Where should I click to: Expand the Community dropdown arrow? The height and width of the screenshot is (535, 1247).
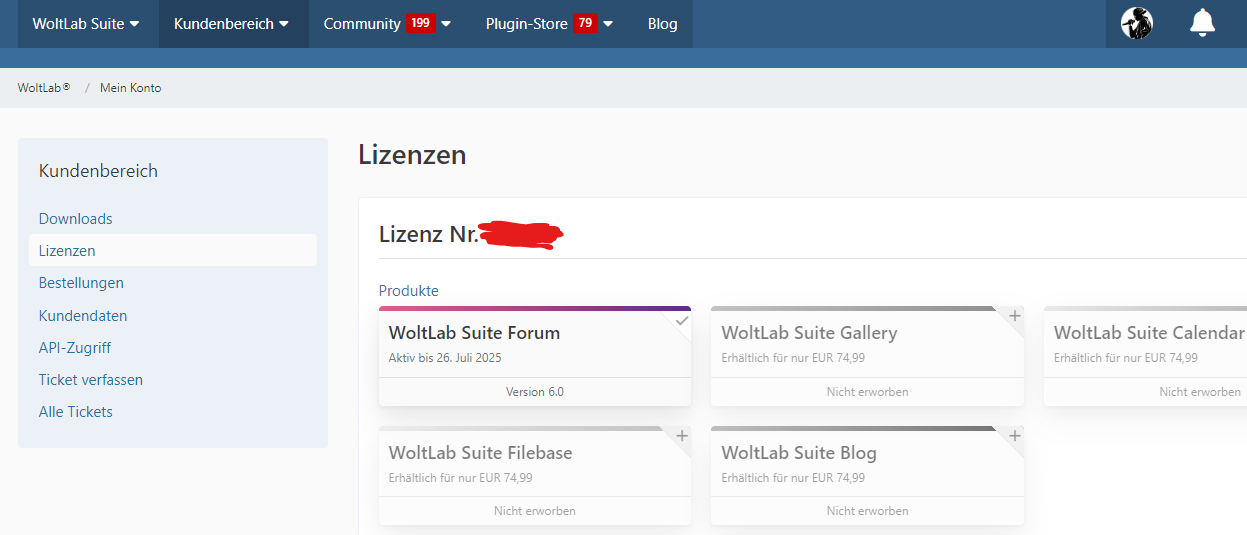[446, 24]
